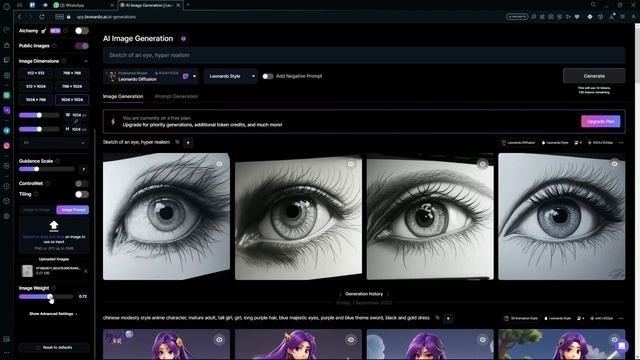Click the Upgrade Plan button
The height and width of the screenshot is (360, 640).
tap(600, 121)
